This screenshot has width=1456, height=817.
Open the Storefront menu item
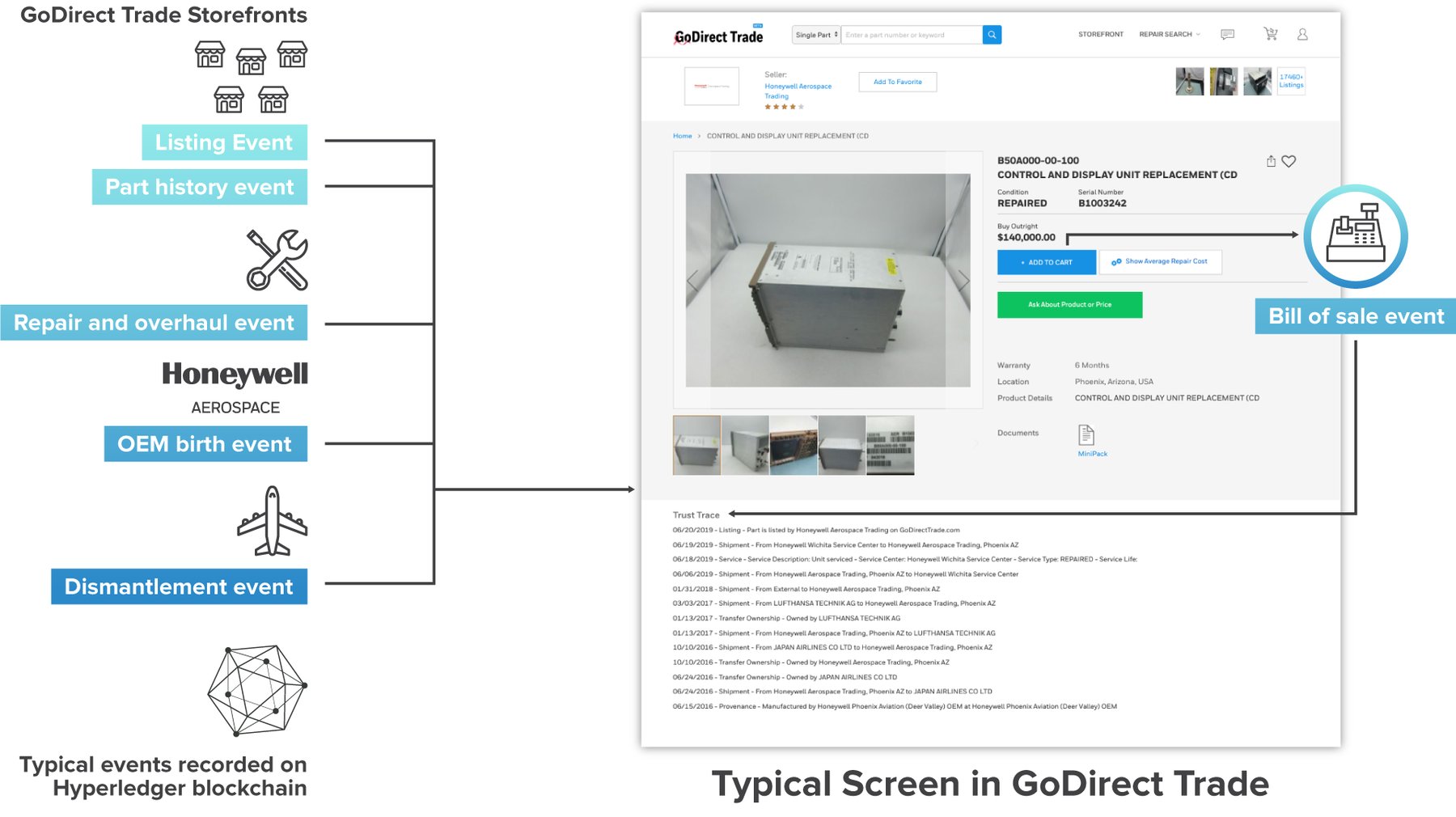[x=1100, y=35]
